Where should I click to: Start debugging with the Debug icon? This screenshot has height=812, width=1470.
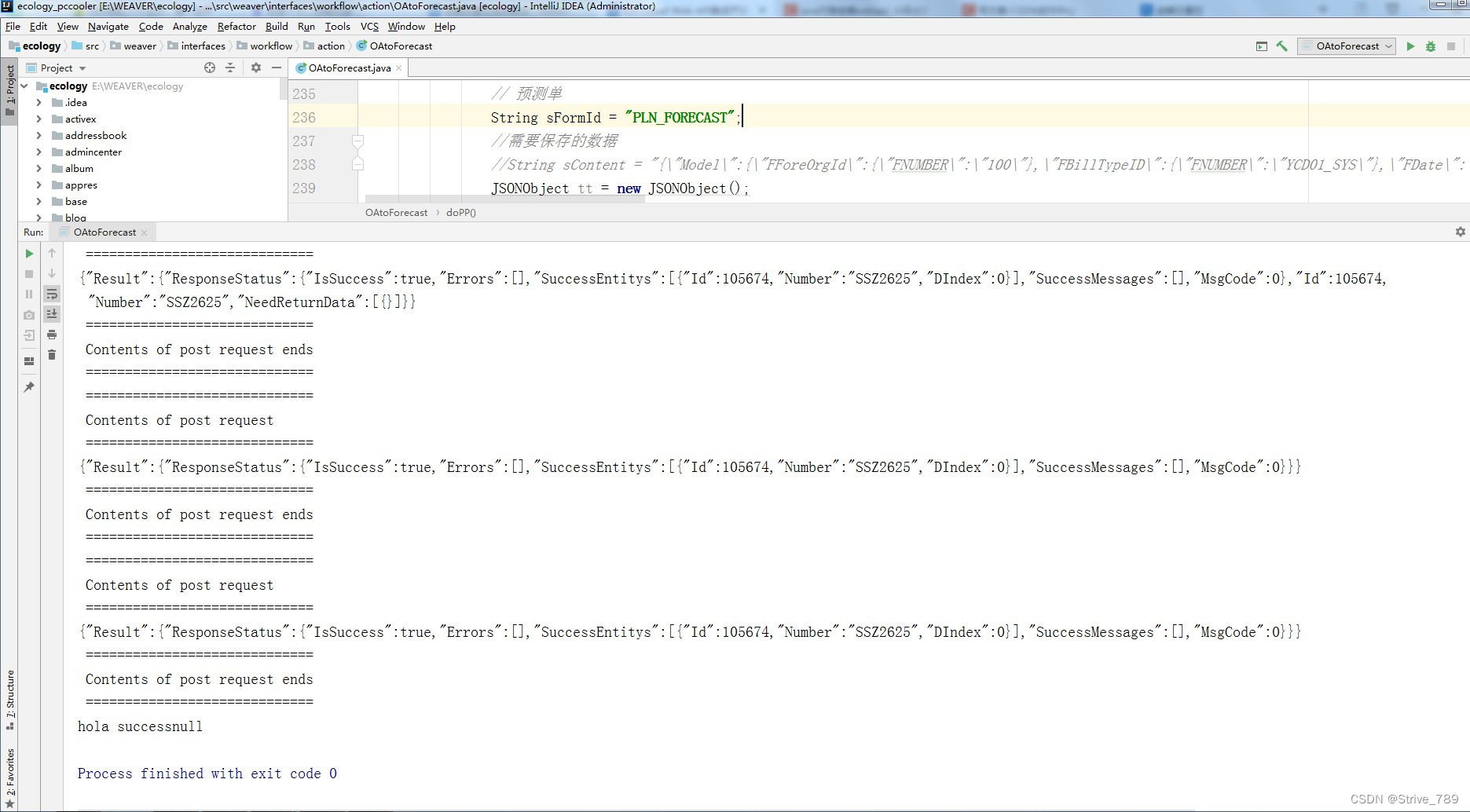[x=1430, y=46]
